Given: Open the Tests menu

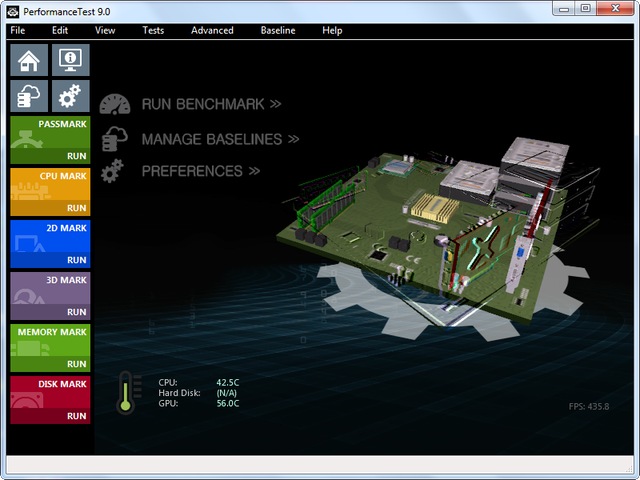Looking at the screenshot, I should 153,30.
